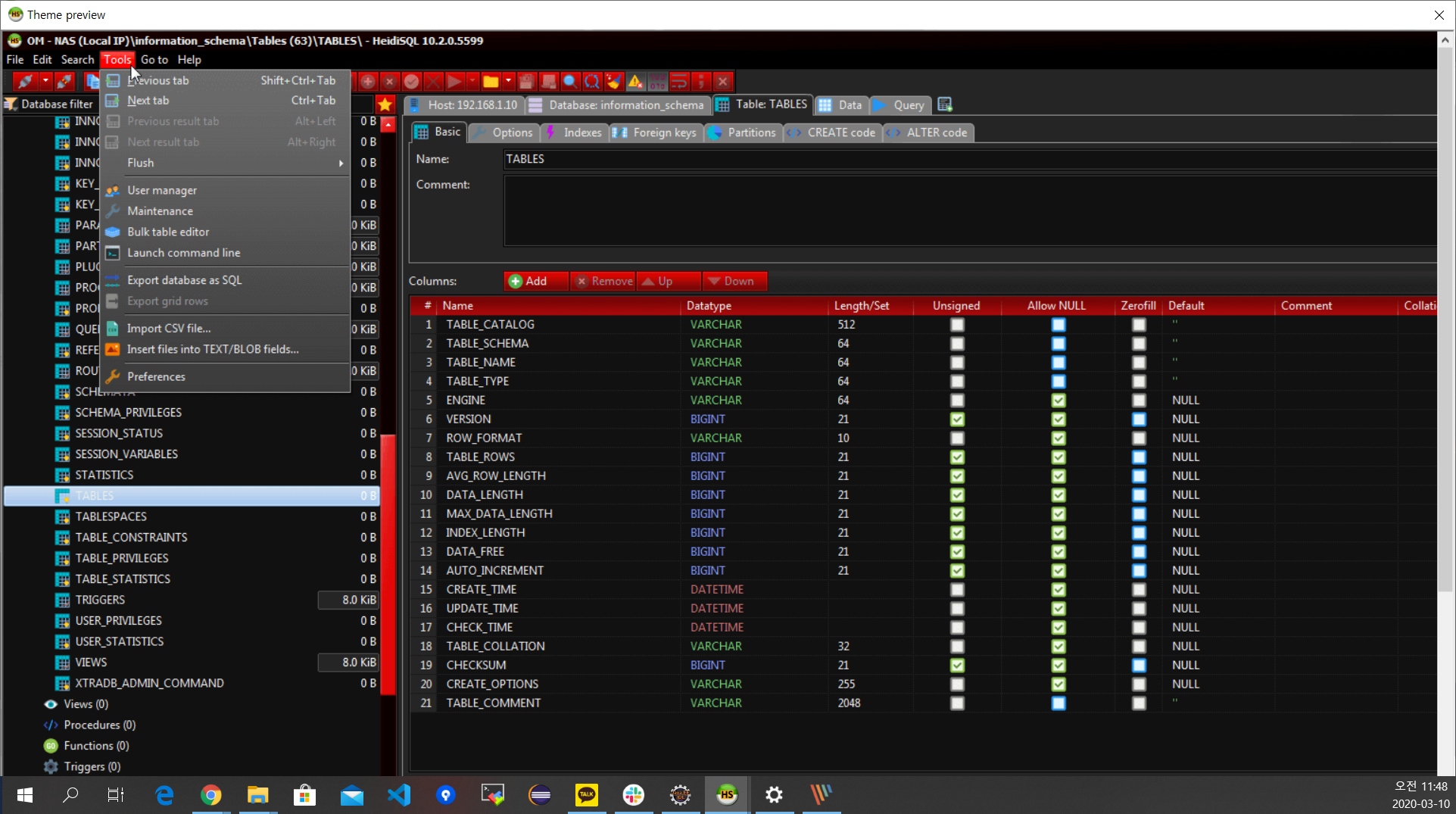Click the HeidiSQL taskbar icon
Viewport: 1456px width, 814px height.
[727, 794]
